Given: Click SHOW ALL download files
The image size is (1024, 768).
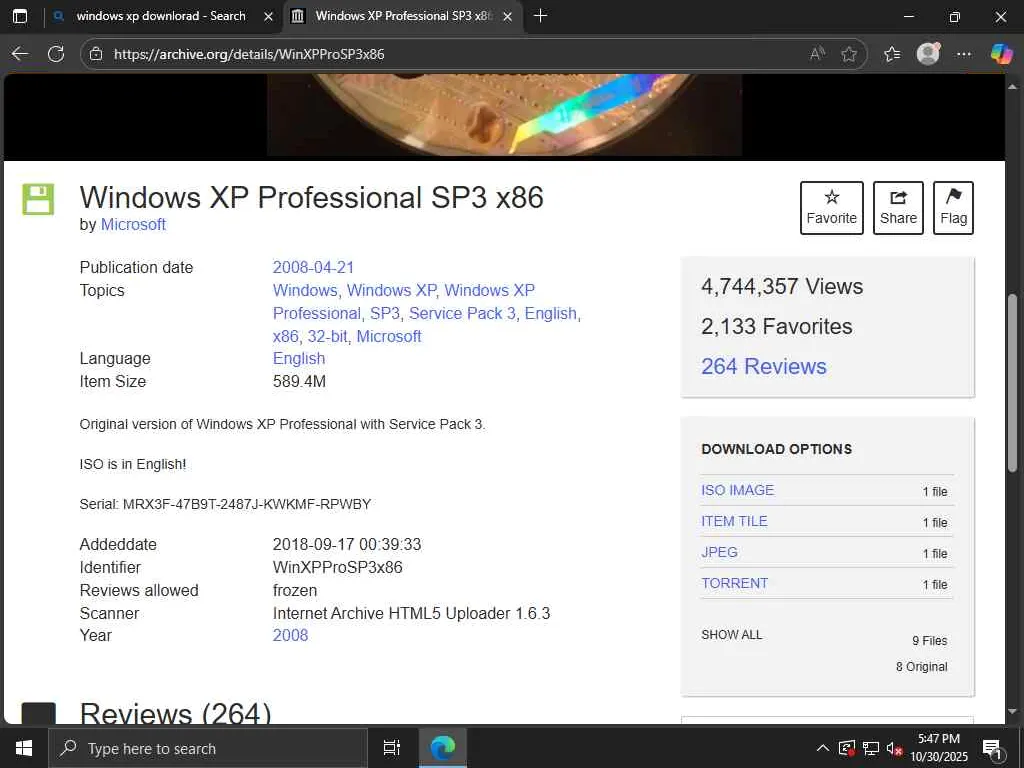Looking at the screenshot, I should (731, 635).
